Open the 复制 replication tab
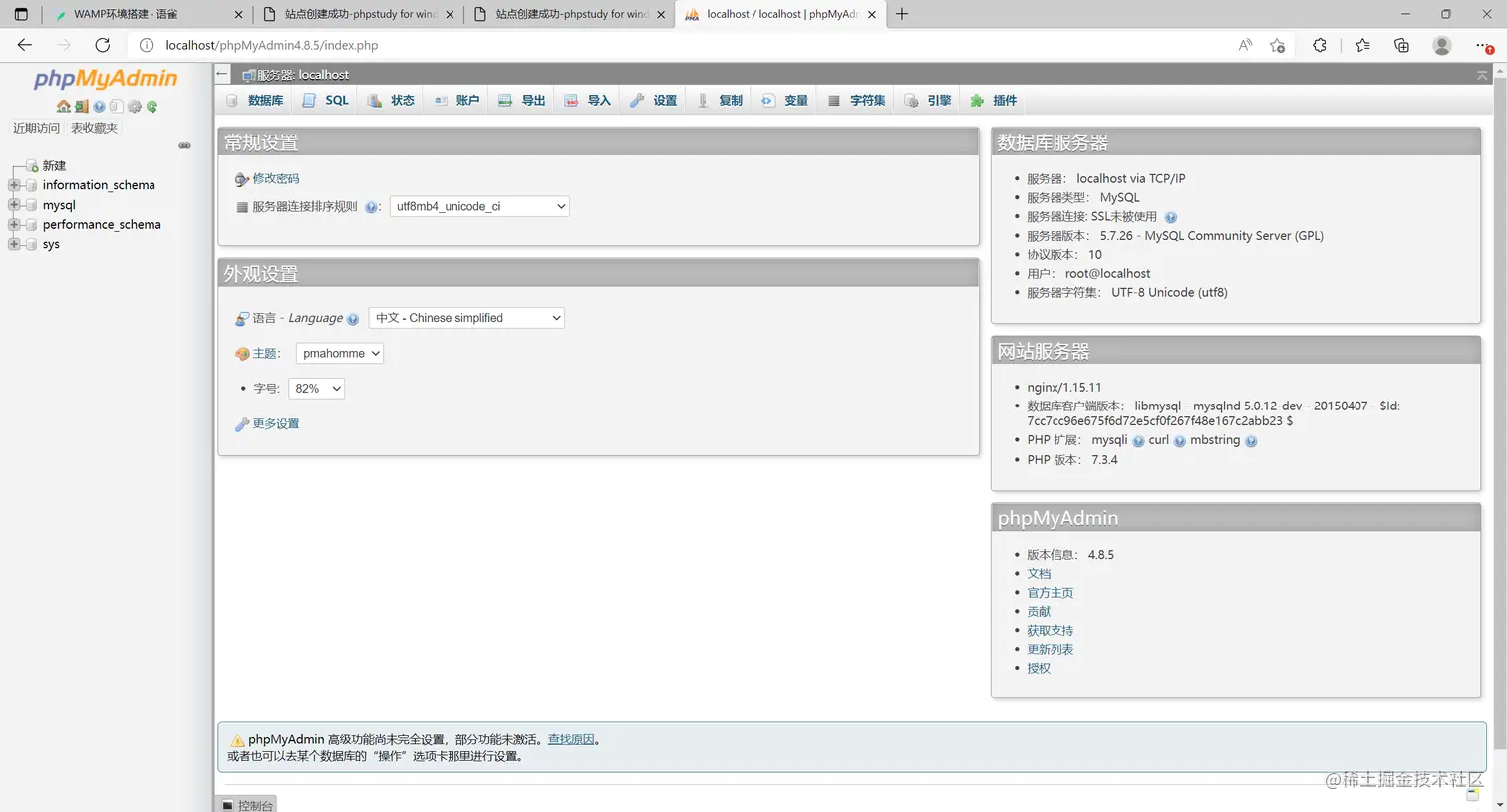Viewport: 1507px width, 812px height. pyautogui.click(x=720, y=101)
